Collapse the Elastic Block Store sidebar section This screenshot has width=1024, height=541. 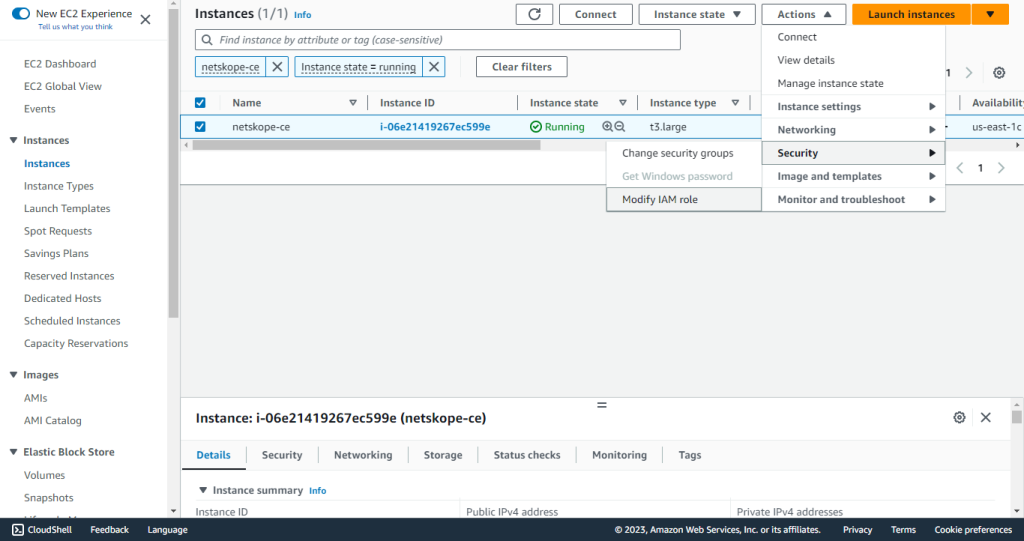pyautogui.click(x=14, y=452)
